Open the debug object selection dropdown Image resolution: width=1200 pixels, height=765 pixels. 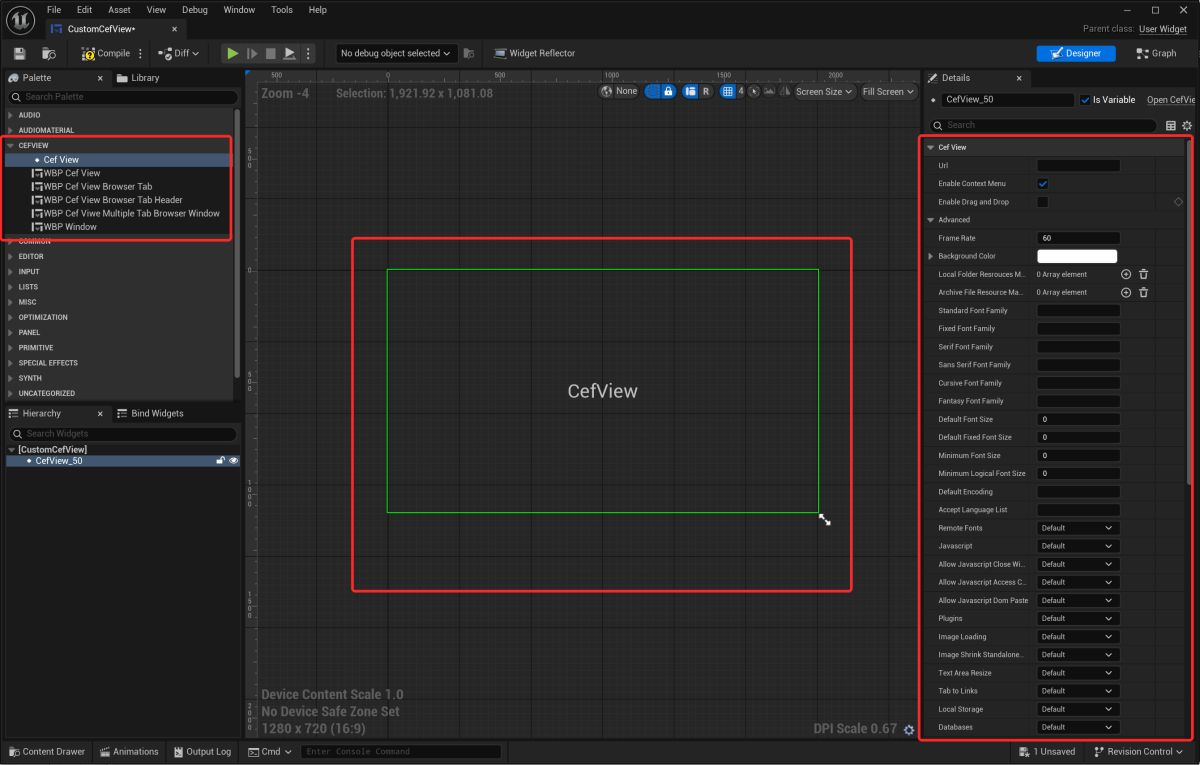(x=395, y=53)
